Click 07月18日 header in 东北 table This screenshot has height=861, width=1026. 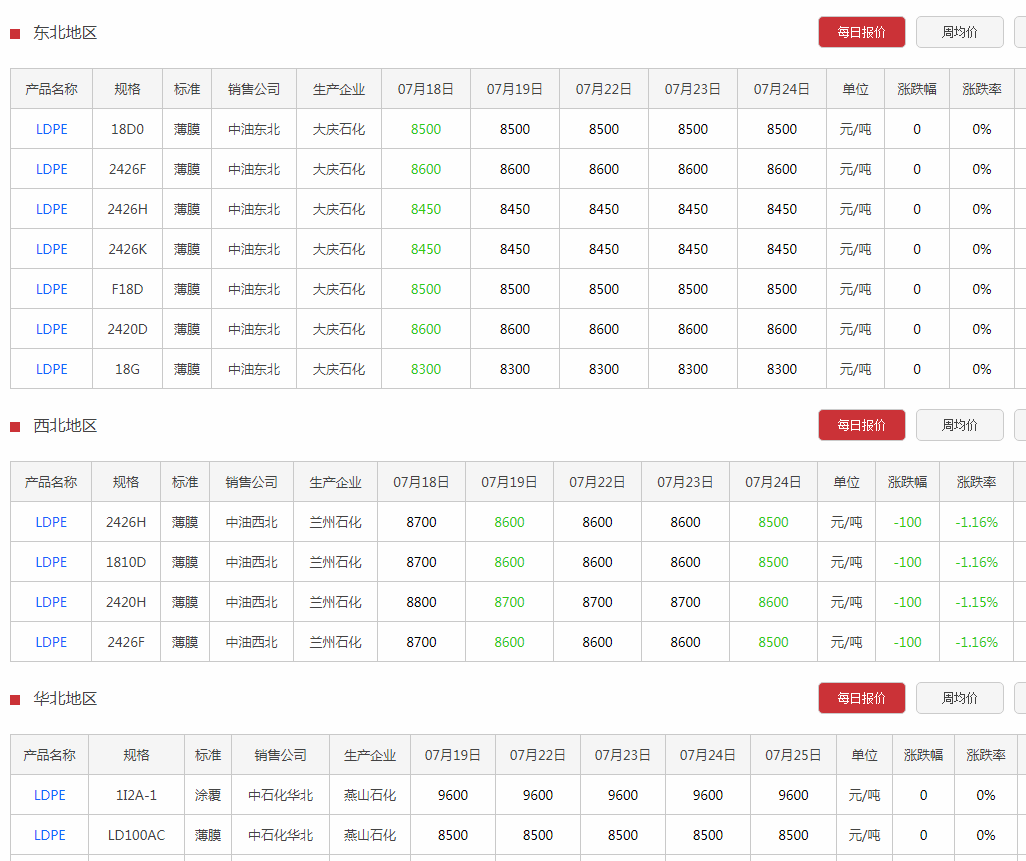point(426,89)
